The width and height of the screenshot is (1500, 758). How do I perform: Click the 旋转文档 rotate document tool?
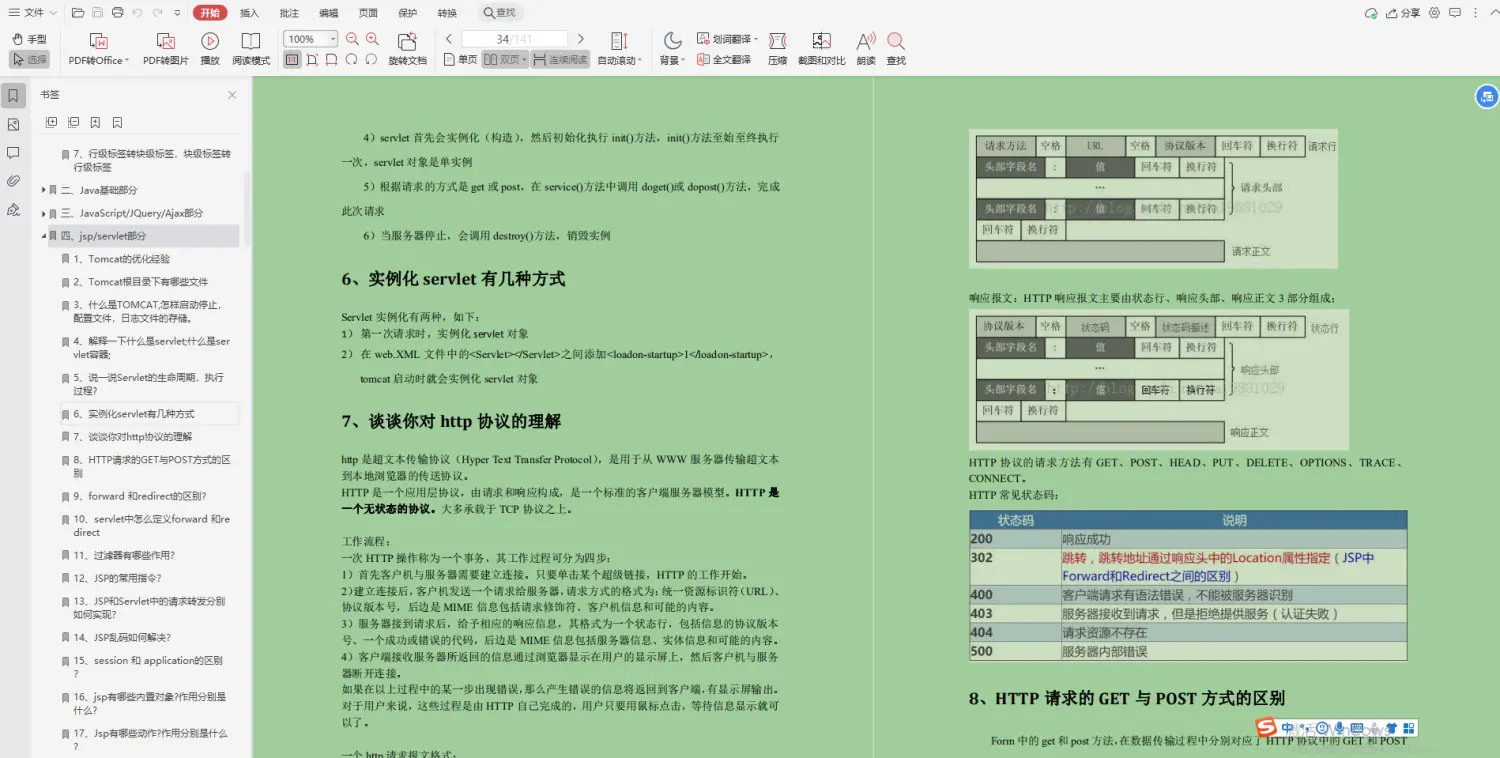pos(407,48)
